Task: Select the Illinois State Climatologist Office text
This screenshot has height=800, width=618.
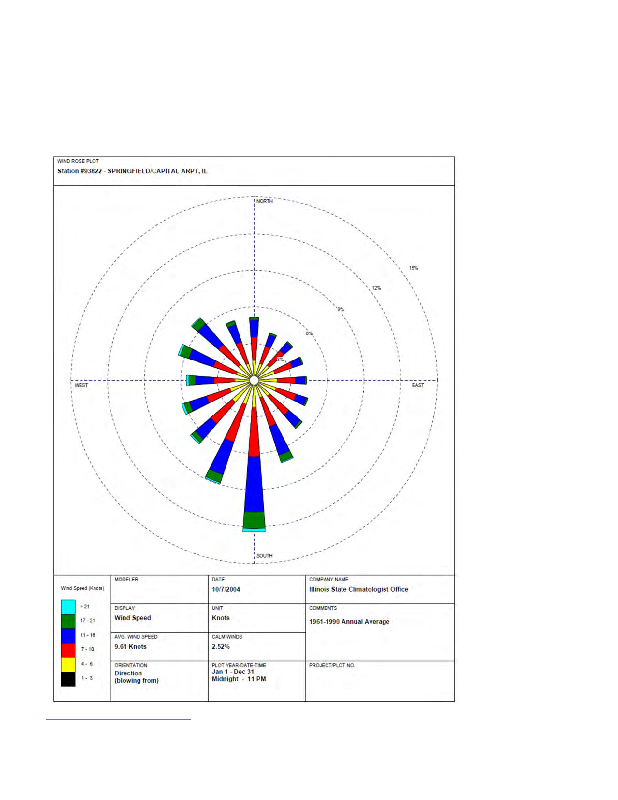Action: (x=359, y=589)
